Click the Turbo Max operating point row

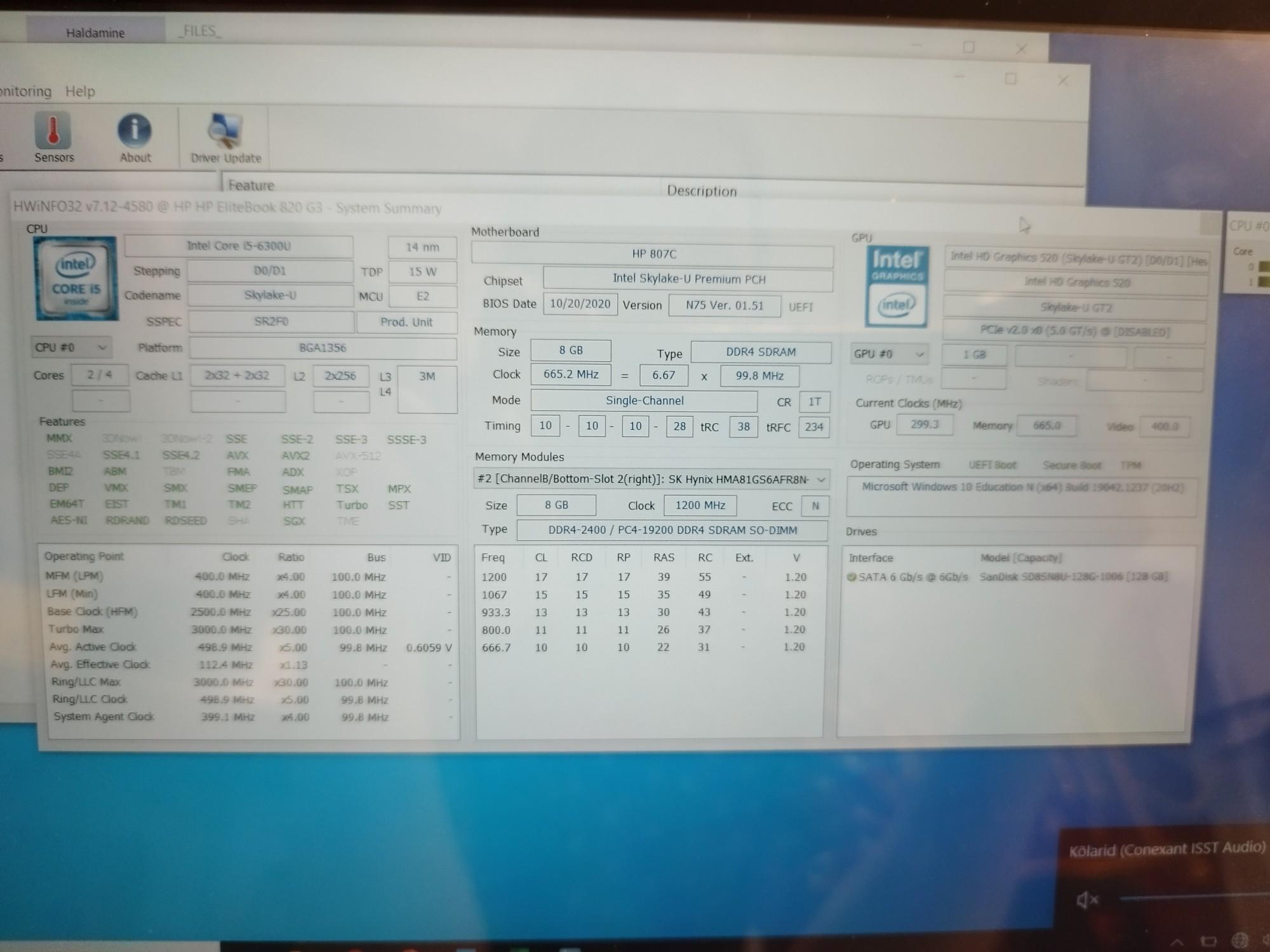point(249,630)
